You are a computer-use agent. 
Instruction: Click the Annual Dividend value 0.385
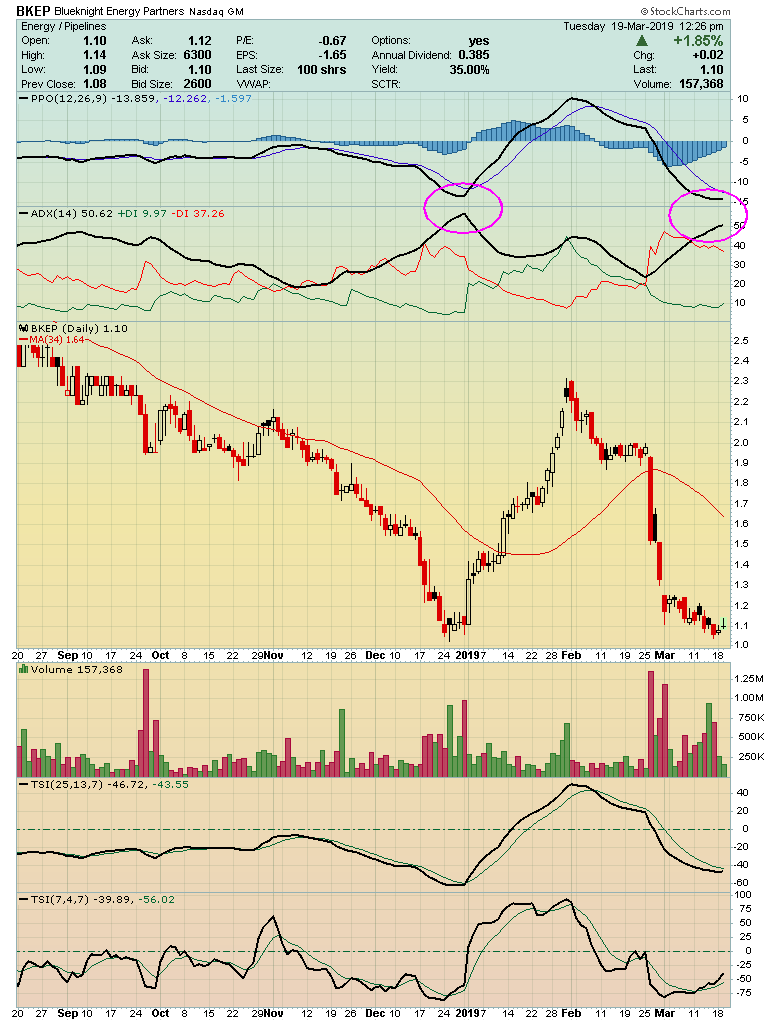(474, 55)
